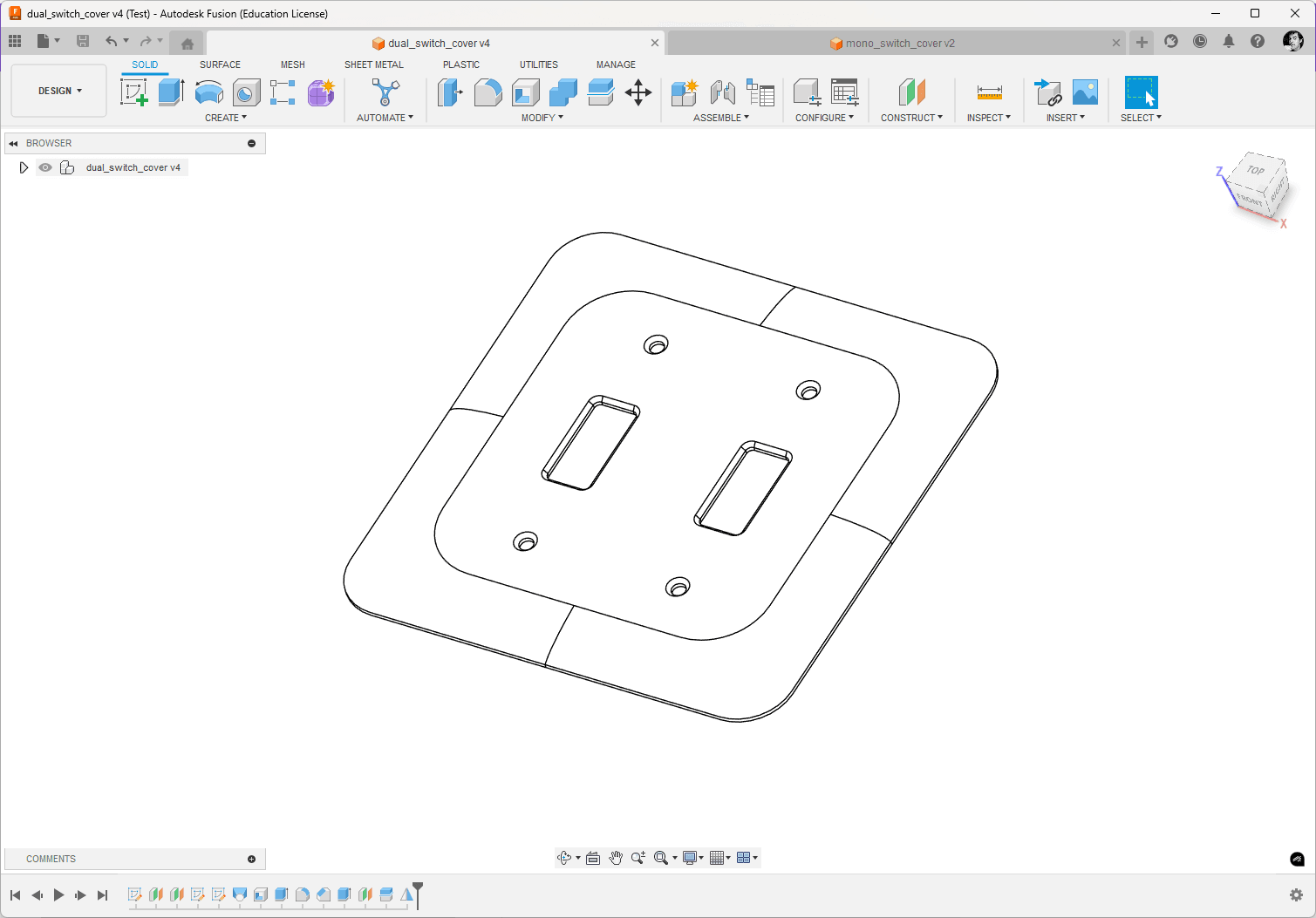Open the CREATE dropdown menu

click(226, 118)
